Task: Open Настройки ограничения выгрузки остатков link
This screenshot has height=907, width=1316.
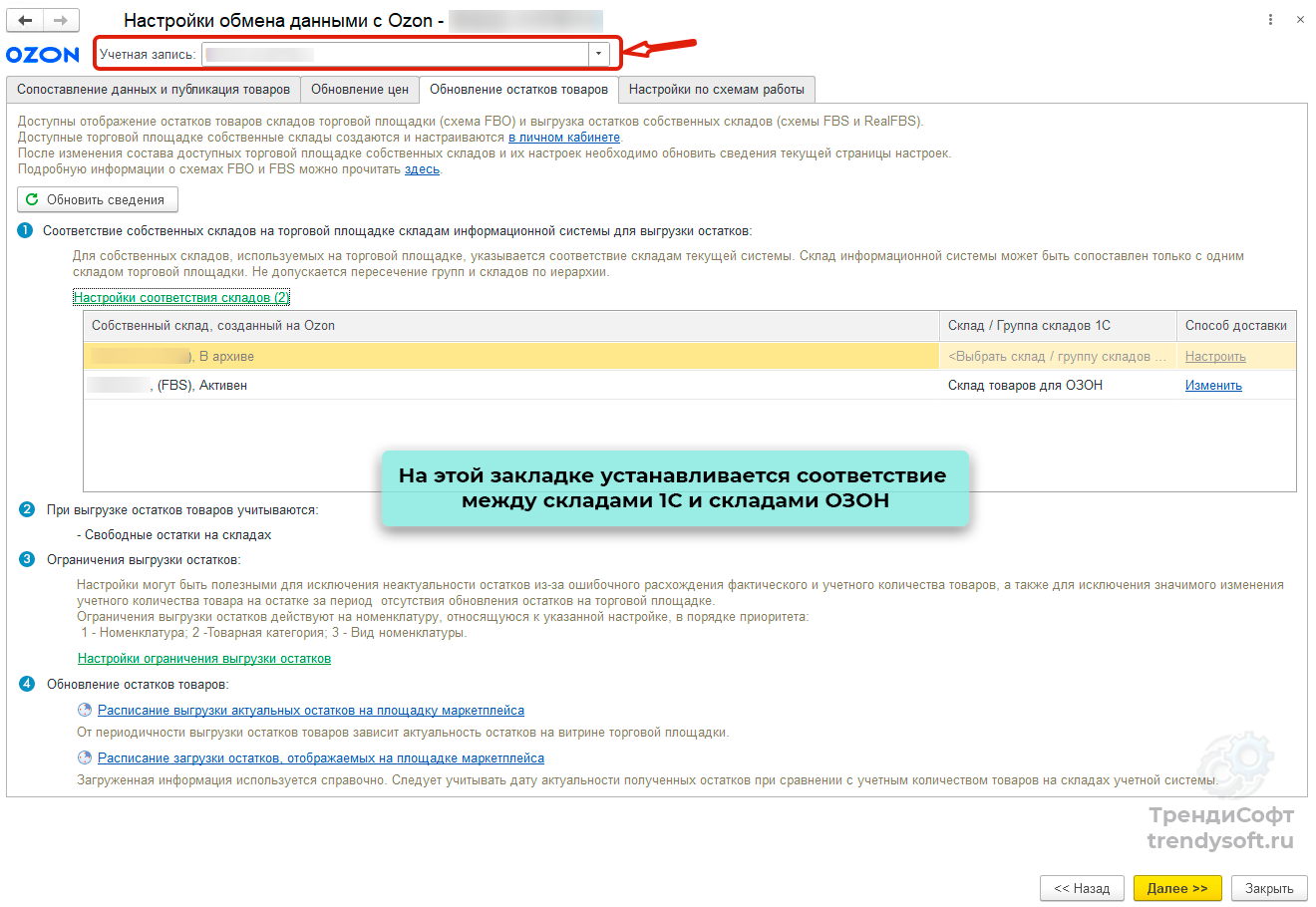Action: 204,658
